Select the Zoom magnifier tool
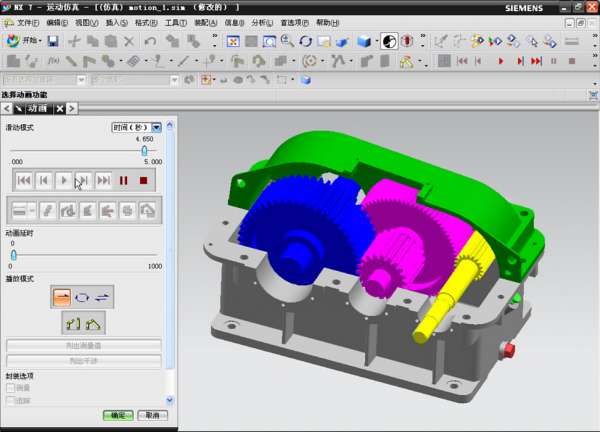This screenshot has height=432, width=600. (287, 41)
